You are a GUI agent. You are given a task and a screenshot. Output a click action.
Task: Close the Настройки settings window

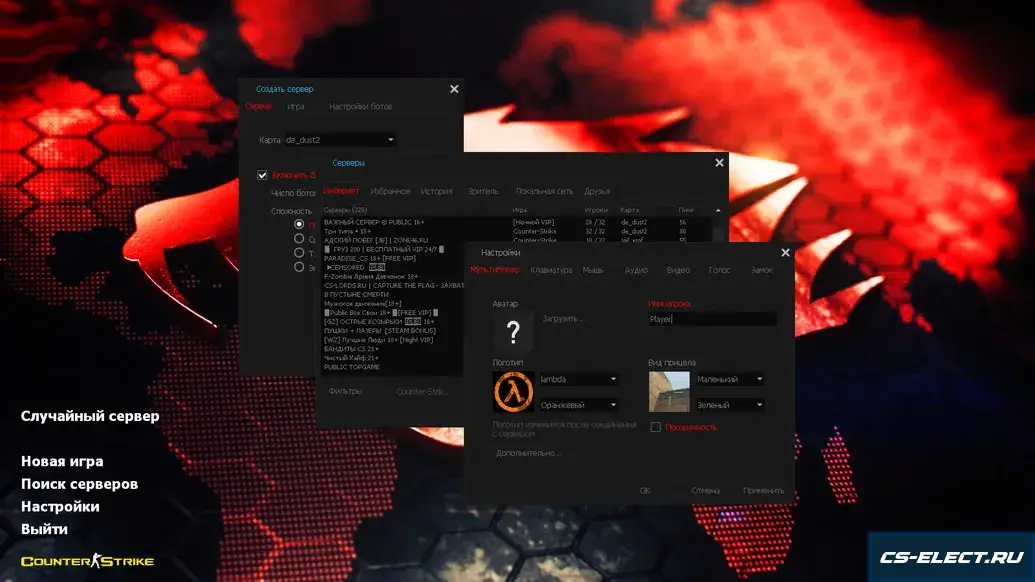point(785,253)
